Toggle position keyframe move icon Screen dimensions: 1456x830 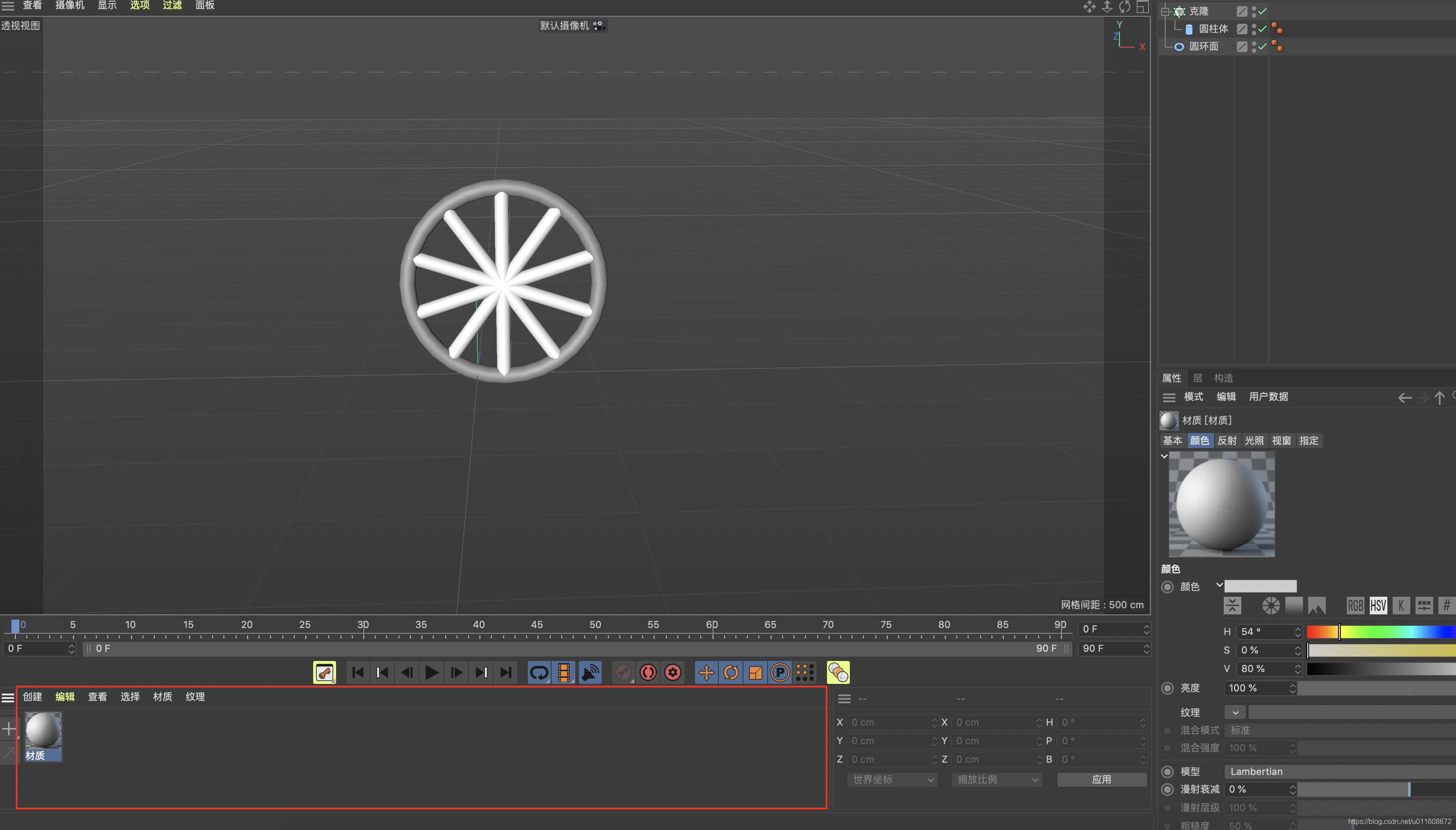click(706, 672)
